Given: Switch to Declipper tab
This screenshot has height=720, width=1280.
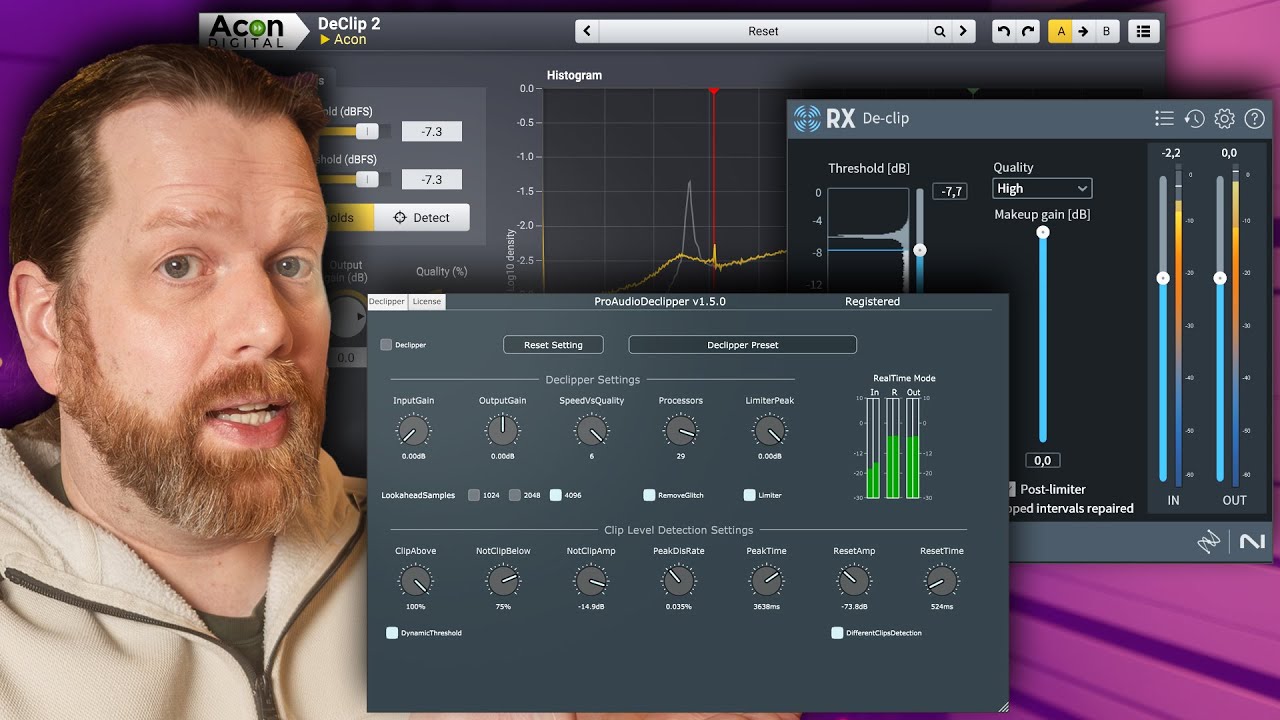Looking at the screenshot, I should [x=387, y=301].
